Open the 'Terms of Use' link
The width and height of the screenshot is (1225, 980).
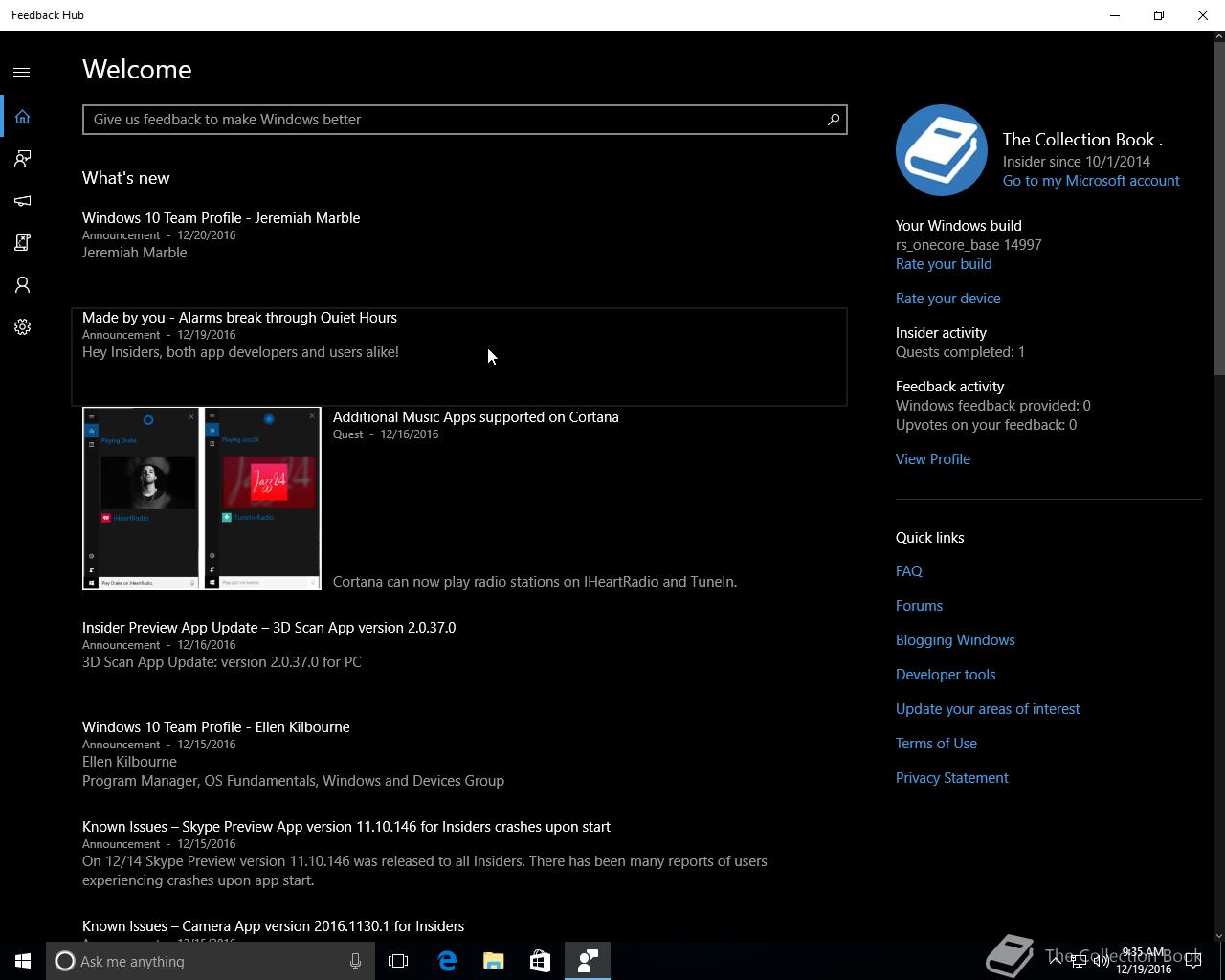point(936,744)
